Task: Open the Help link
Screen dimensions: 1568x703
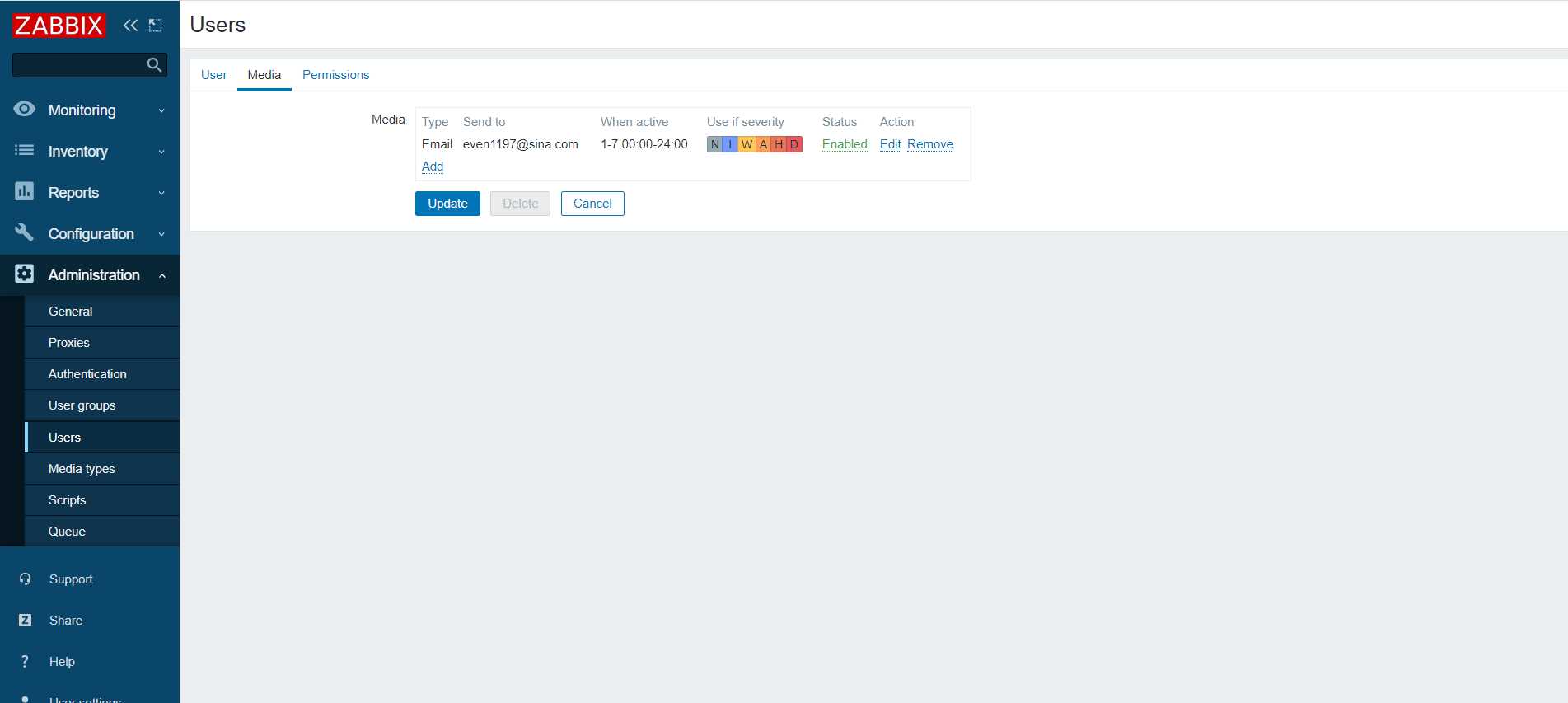Action: 62,662
